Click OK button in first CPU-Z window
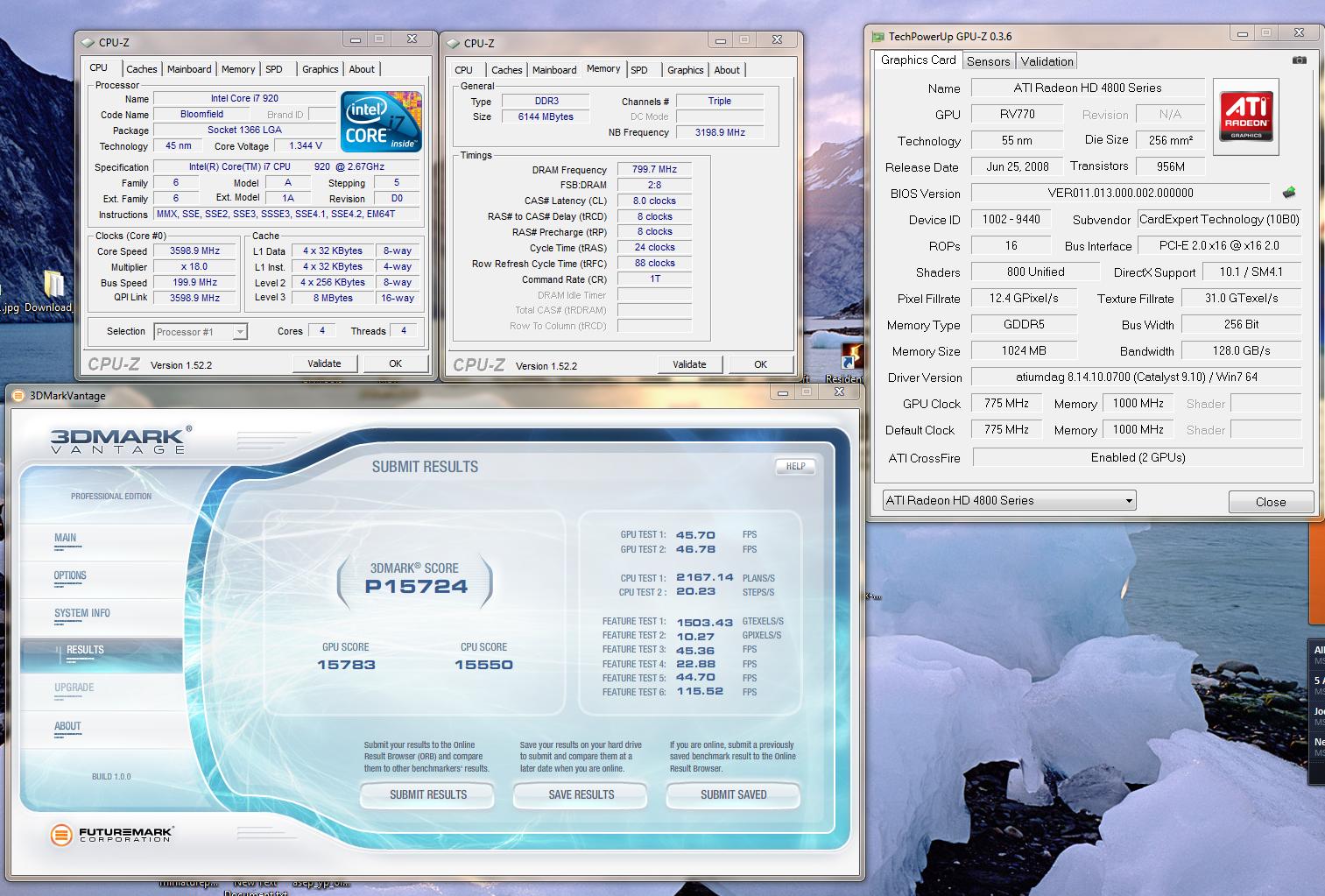1325x896 pixels. (x=396, y=363)
